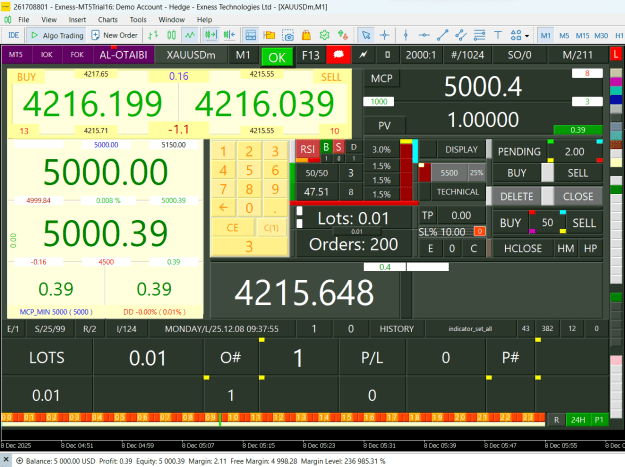Click the TECHNICAL button
This screenshot has height=467, width=625.
pos(458,192)
